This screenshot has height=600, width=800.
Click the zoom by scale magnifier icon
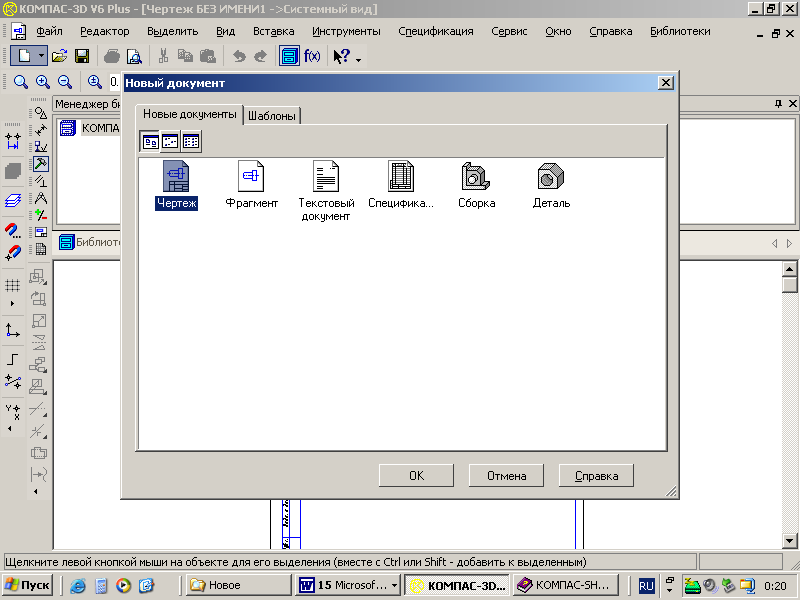click(94, 82)
